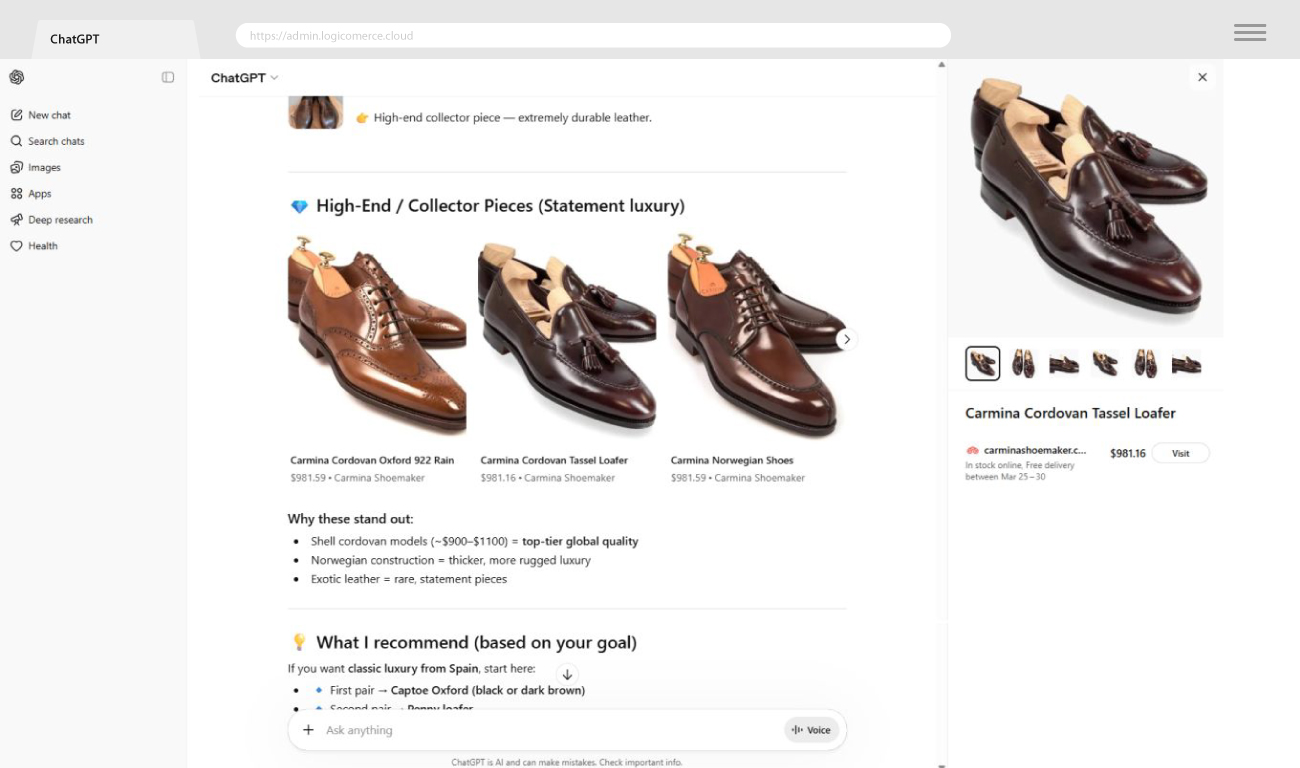The height and width of the screenshot is (768, 1300).
Task: Select the ChatGPT browser tab
Action: click(115, 39)
